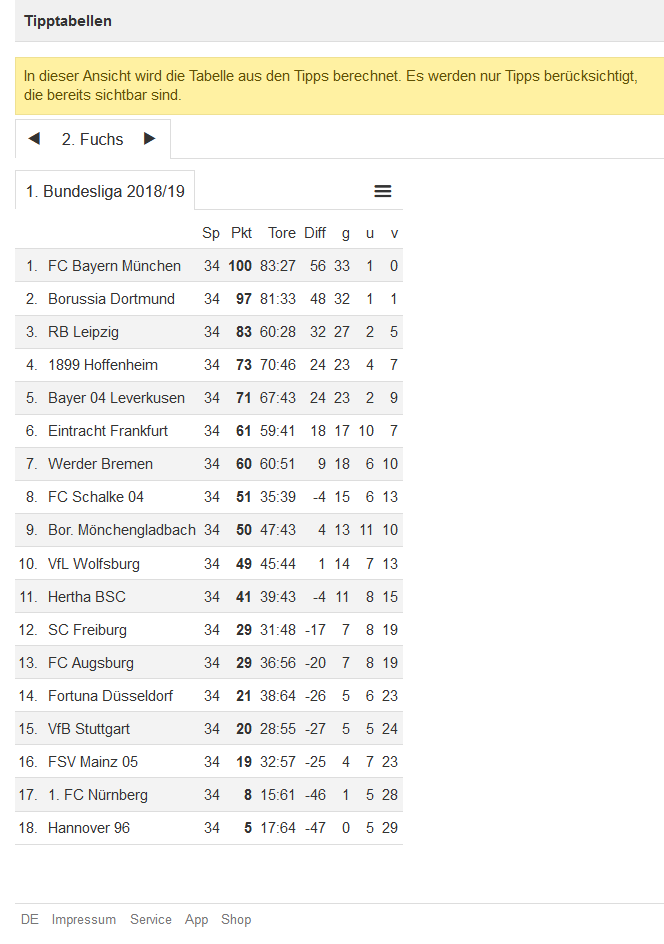Select the Eintracht Frankfurt row

108,431
